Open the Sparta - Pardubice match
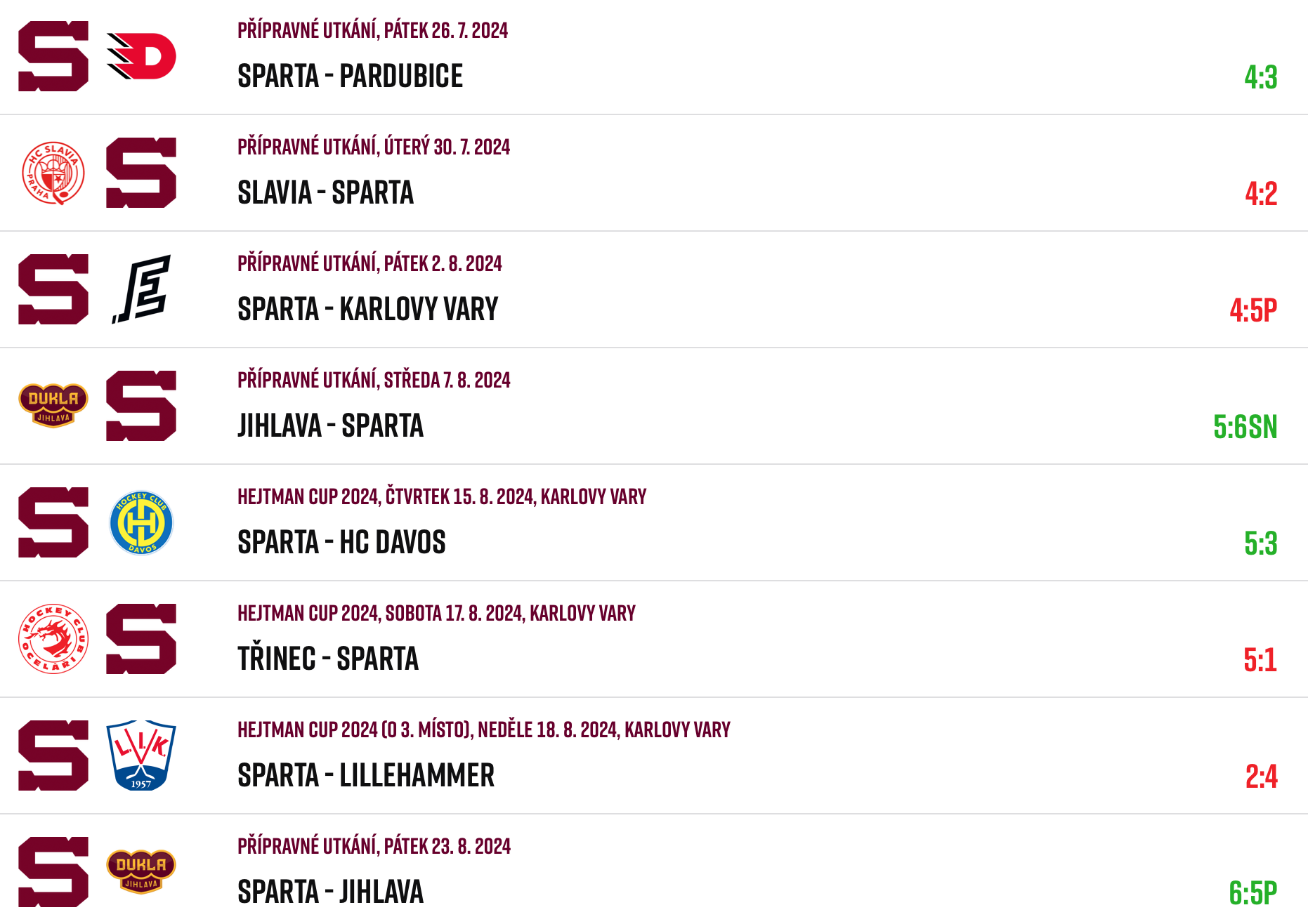 pyautogui.click(x=351, y=76)
